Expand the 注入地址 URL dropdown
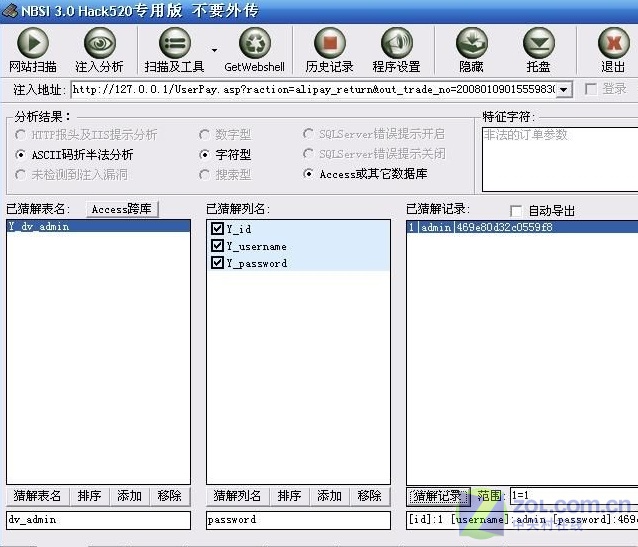 (x=564, y=90)
